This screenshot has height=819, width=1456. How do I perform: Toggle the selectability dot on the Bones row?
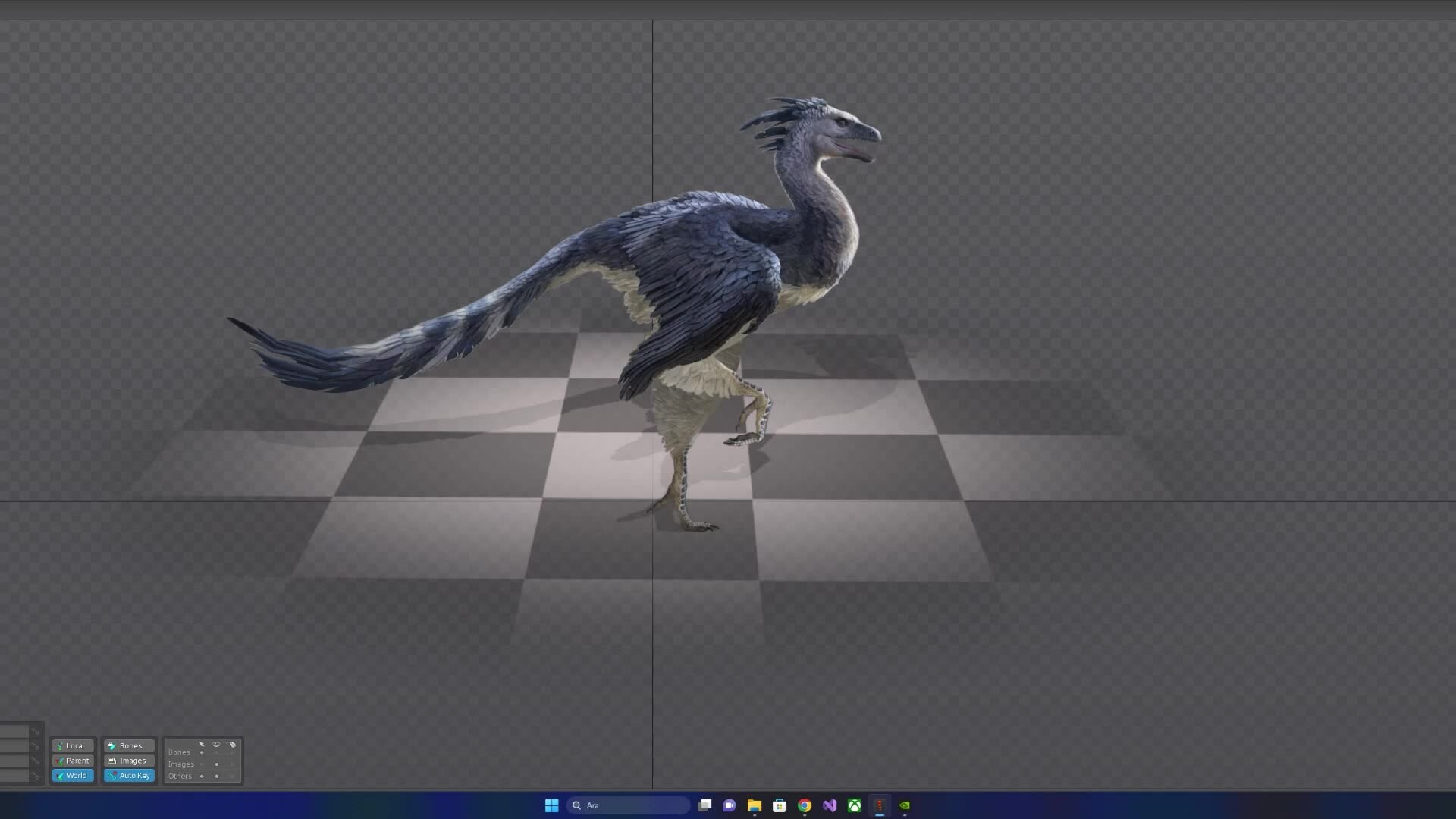pos(202,752)
